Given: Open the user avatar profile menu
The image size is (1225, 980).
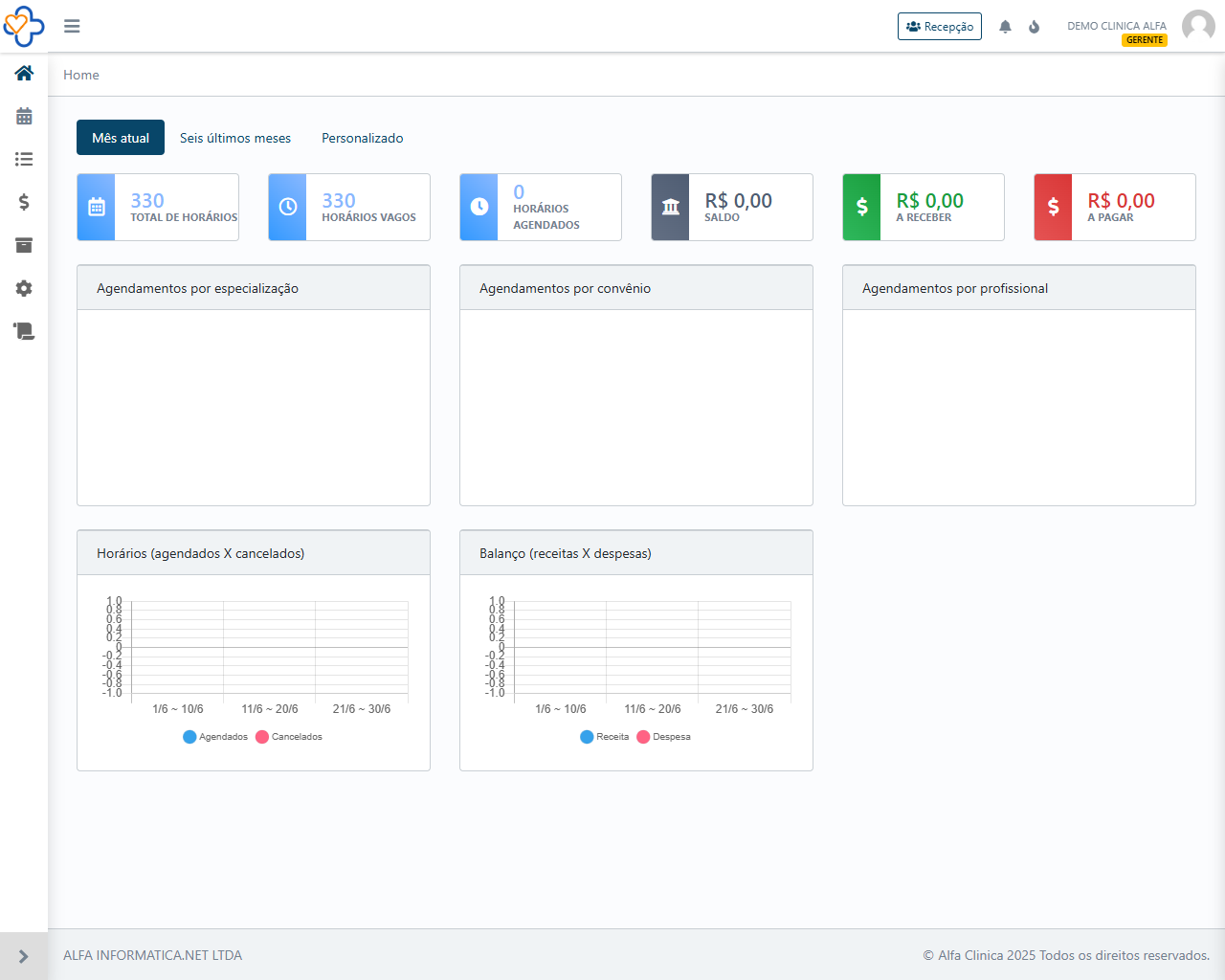Looking at the screenshot, I should click(x=1198, y=27).
